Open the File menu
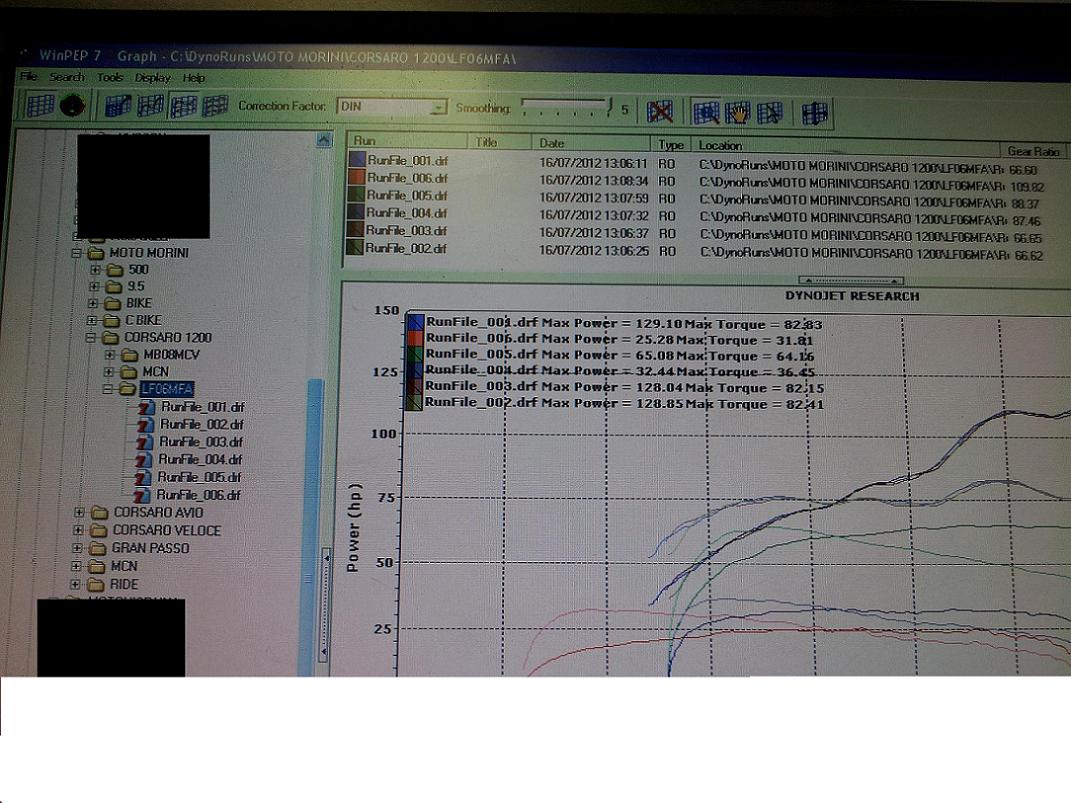1071x803 pixels. [28, 77]
